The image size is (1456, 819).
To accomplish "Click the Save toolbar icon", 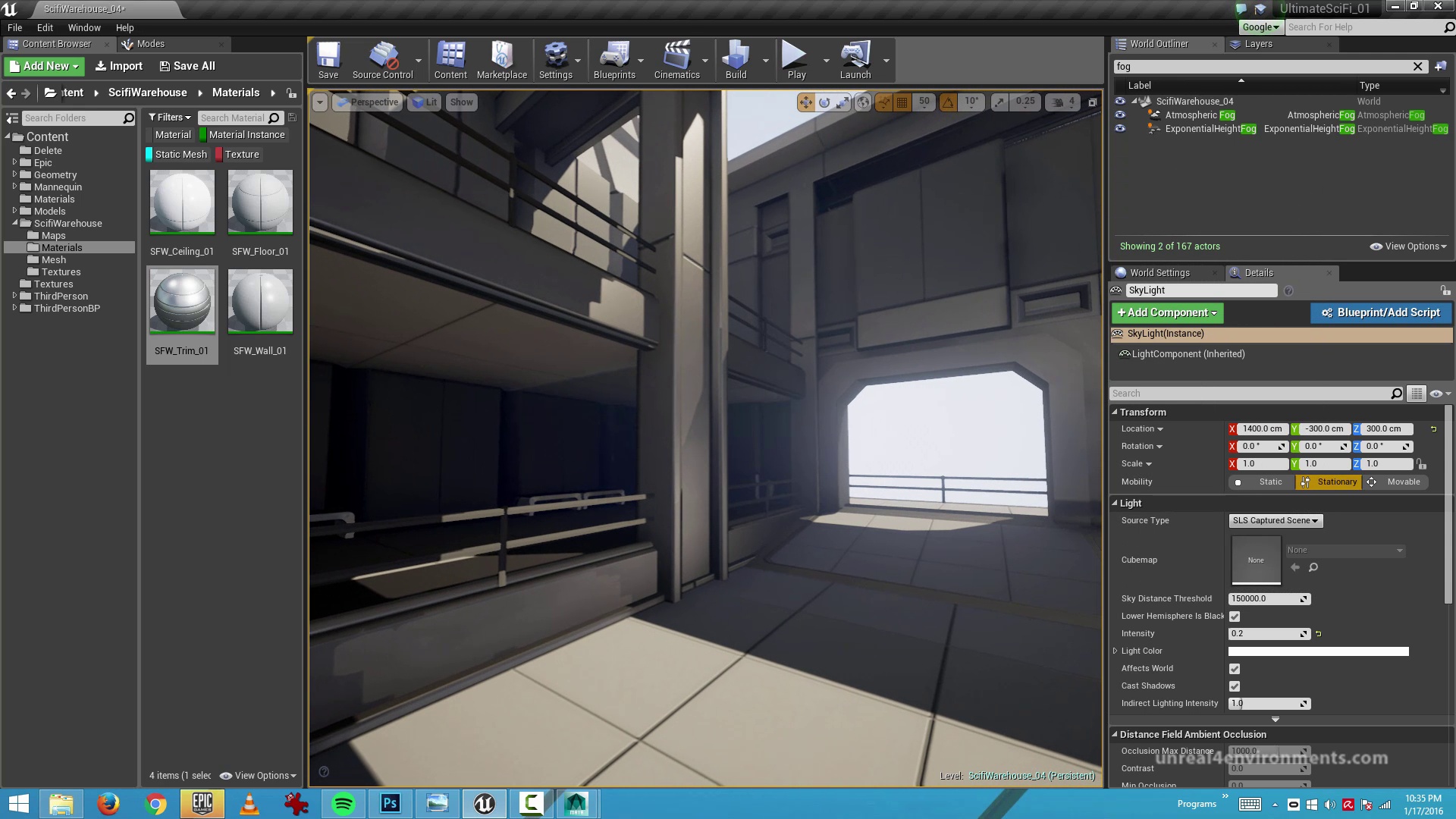I will [328, 60].
